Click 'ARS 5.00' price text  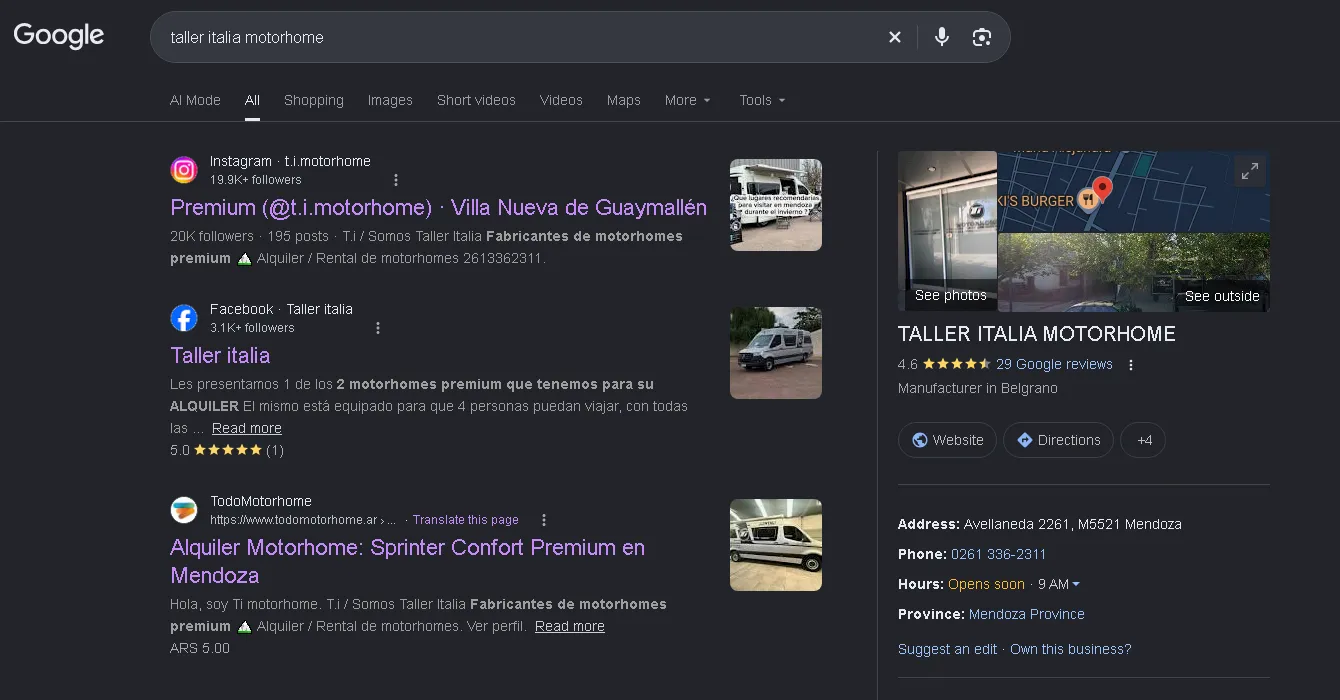click(x=200, y=648)
